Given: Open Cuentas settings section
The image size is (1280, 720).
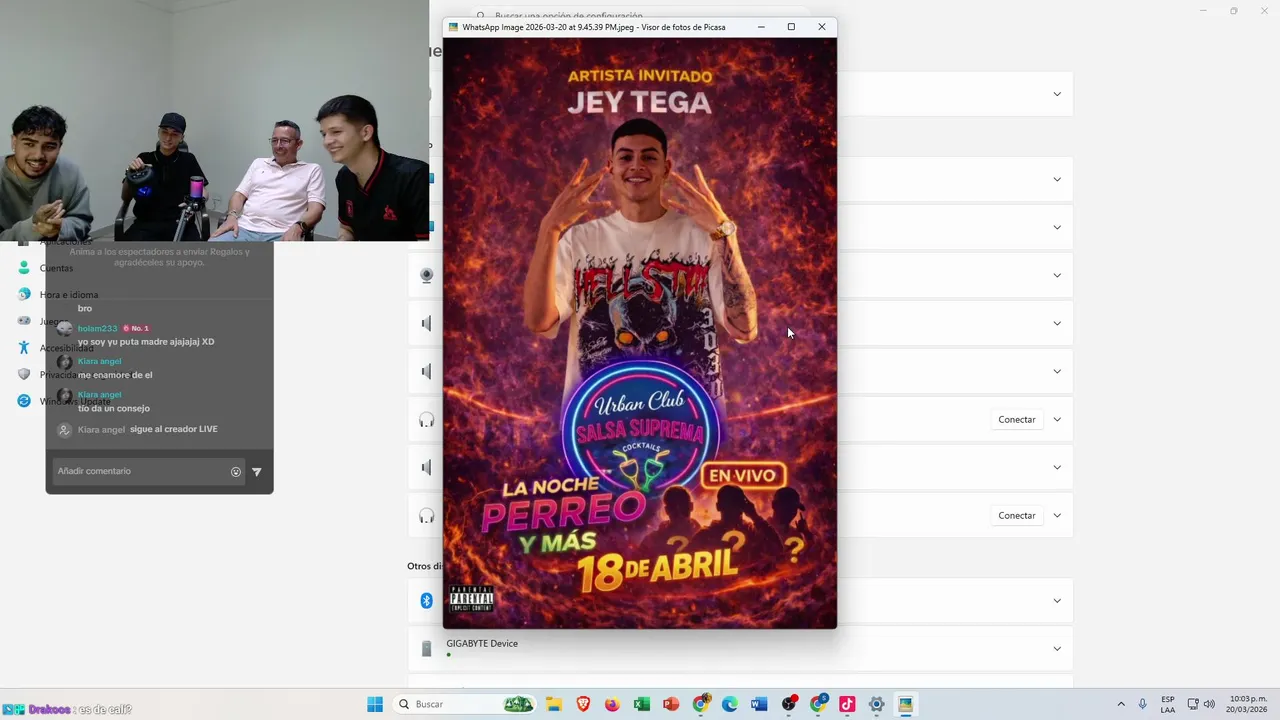Looking at the screenshot, I should 56,268.
